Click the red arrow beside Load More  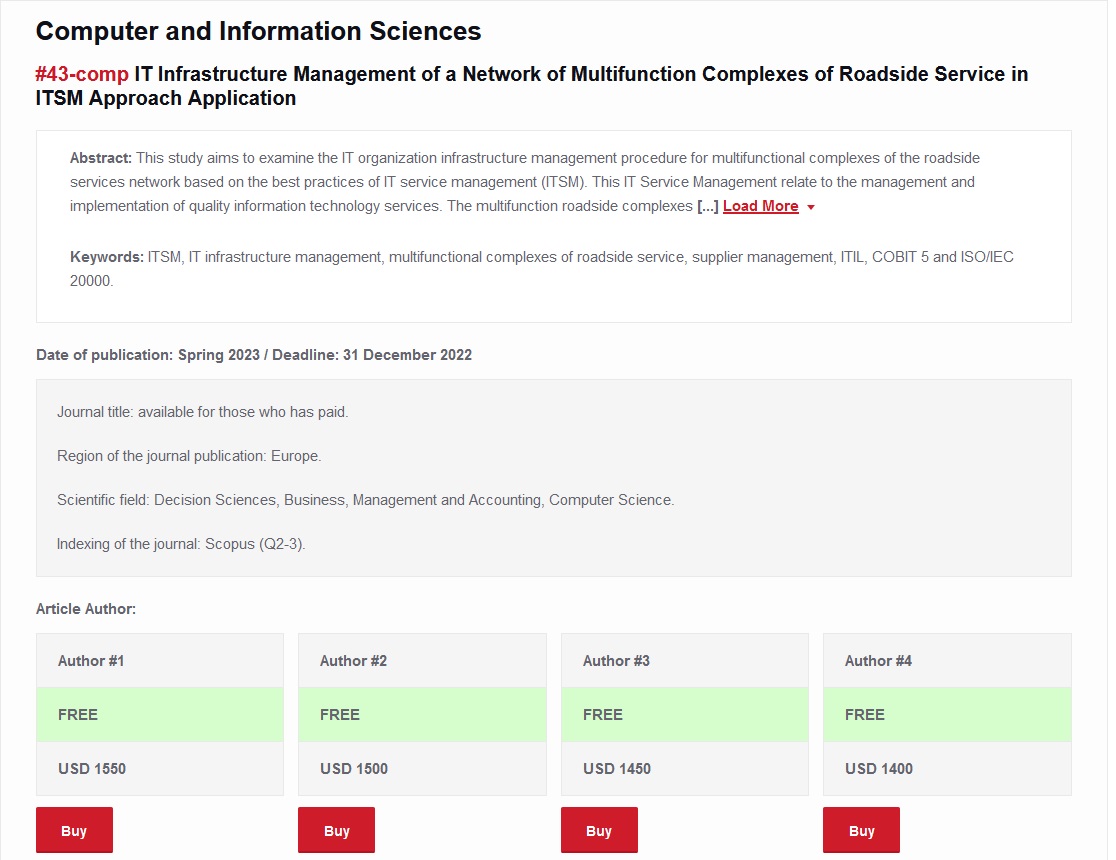[811, 207]
